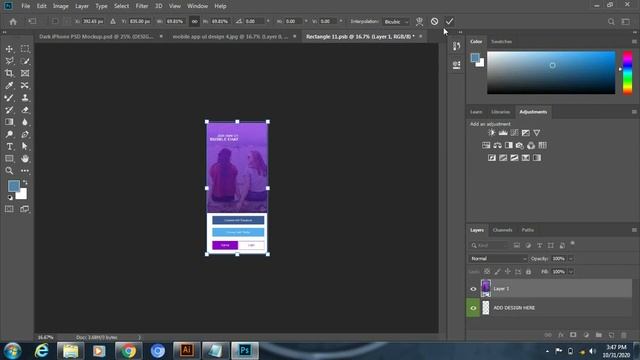Select the Gradient tool
The width and height of the screenshot is (640, 360).
pos(9,122)
